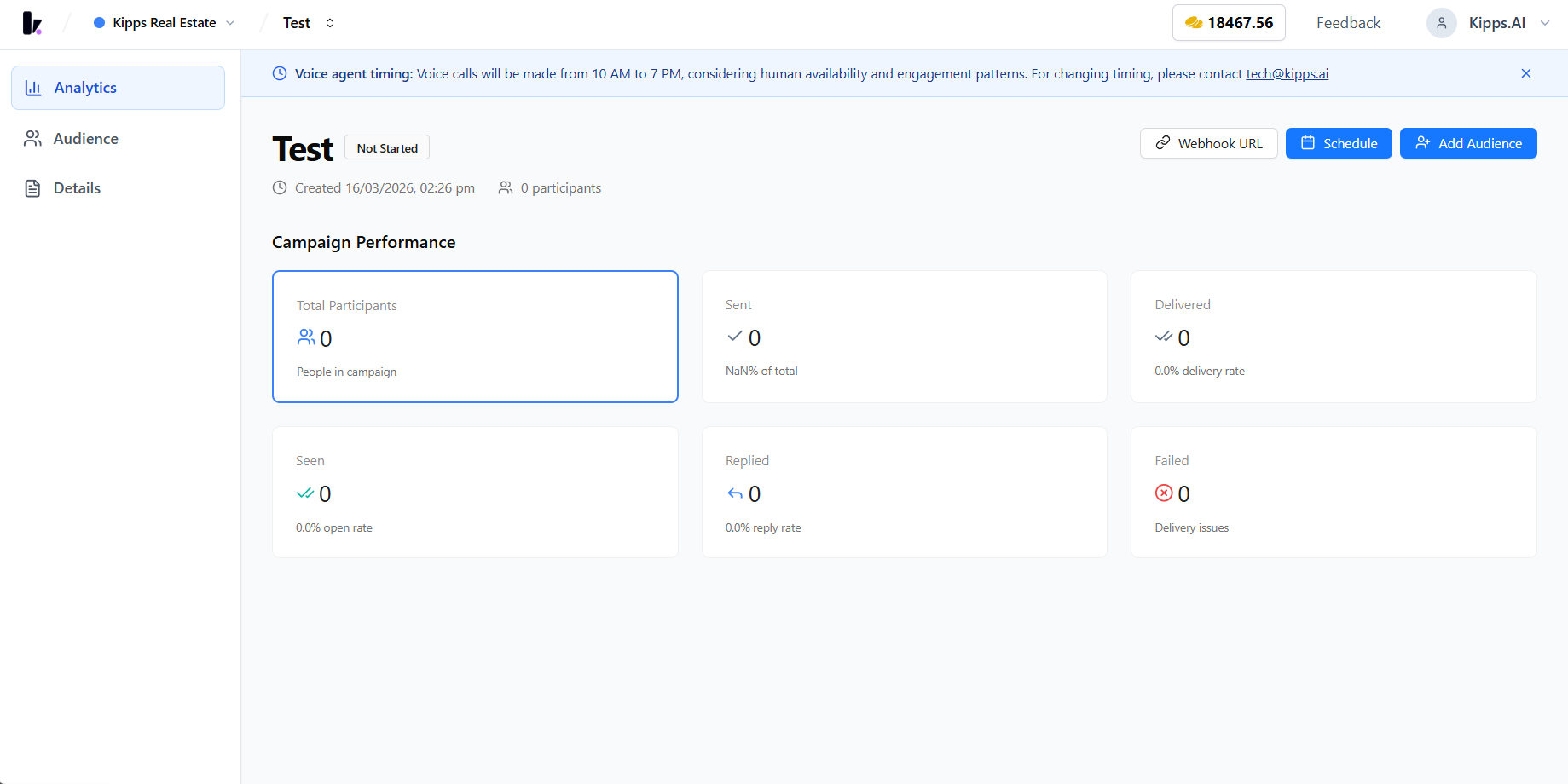The height and width of the screenshot is (784, 1568).
Task: Click the Add Audience button
Action: point(1468,143)
